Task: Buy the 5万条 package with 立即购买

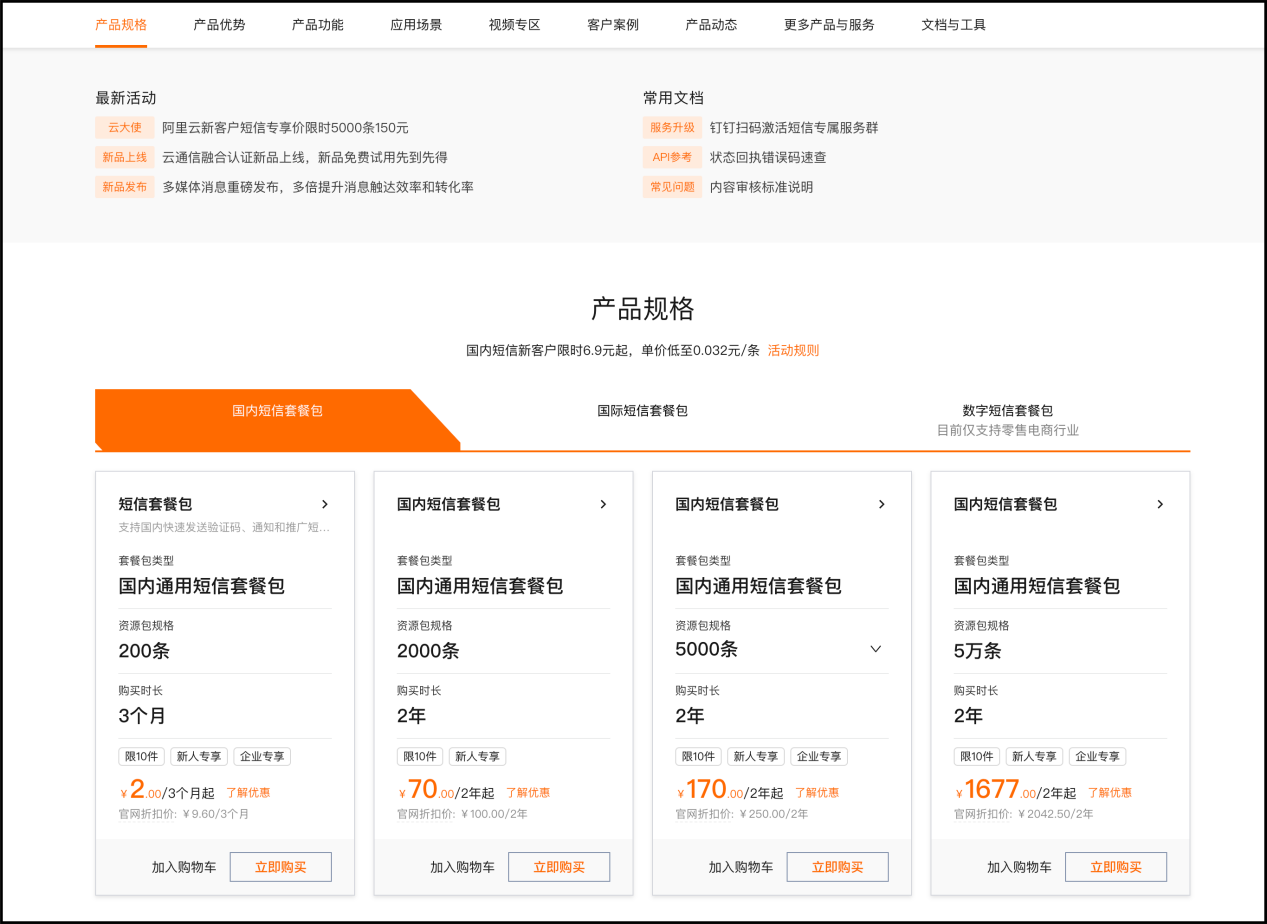Action: point(1115,867)
